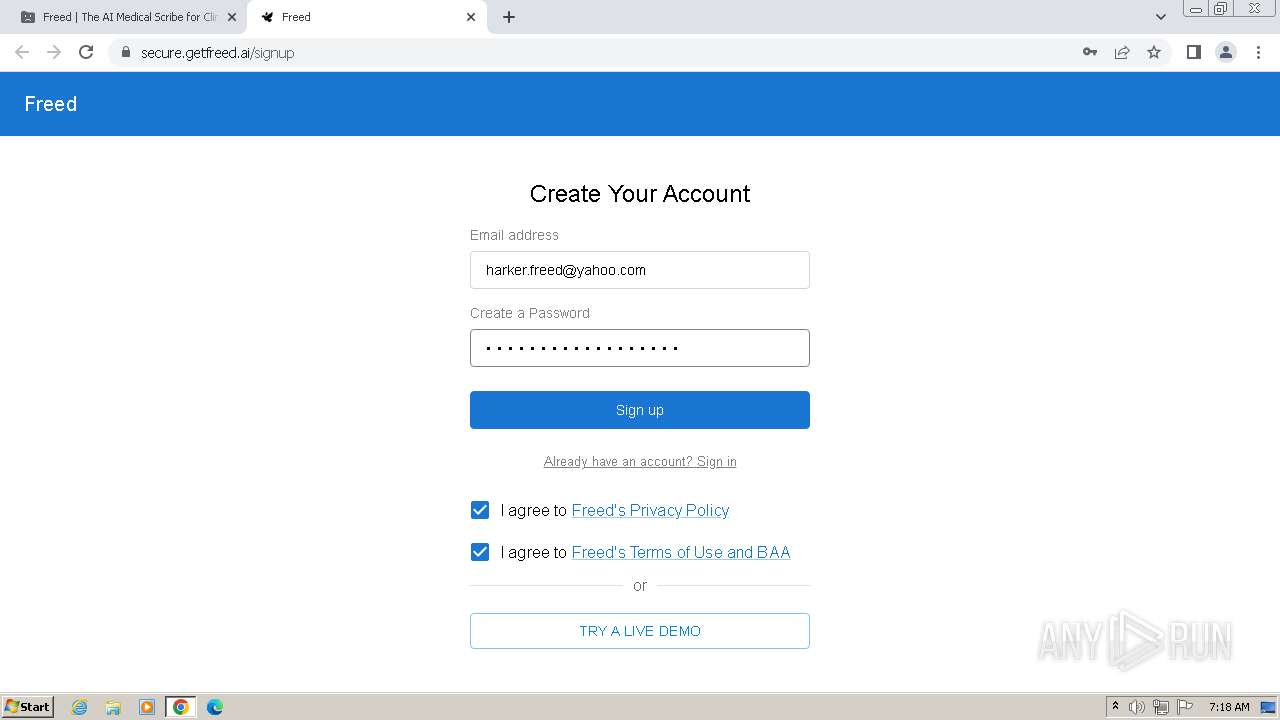Open Freed's Privacy Policy link

[x=650, y=510]
